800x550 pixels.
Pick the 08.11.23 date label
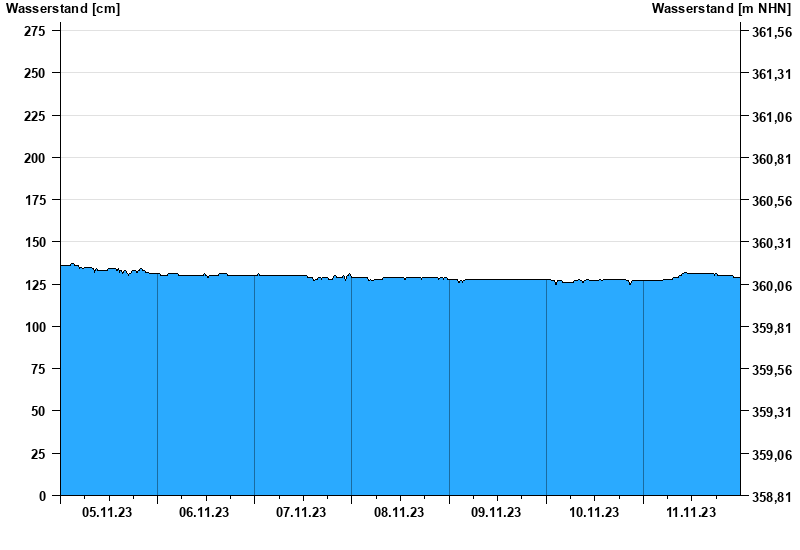[399, 513]
